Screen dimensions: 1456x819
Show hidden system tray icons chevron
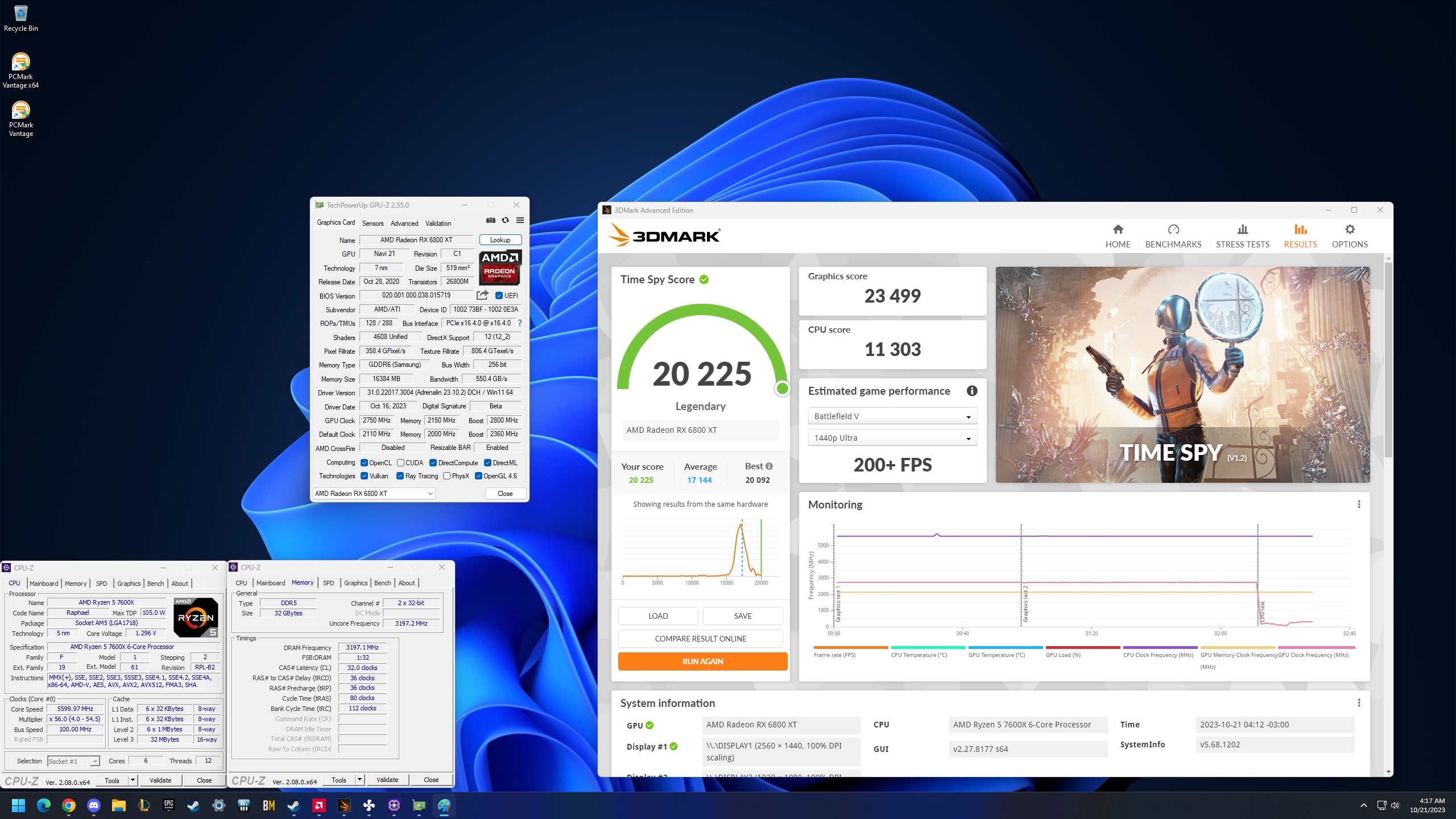point(1363,805)
